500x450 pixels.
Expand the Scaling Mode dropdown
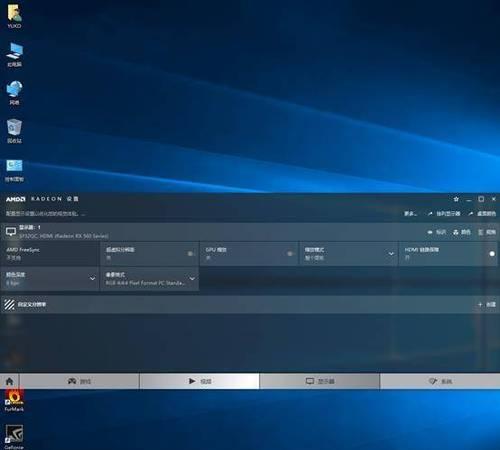click(391, 254)
